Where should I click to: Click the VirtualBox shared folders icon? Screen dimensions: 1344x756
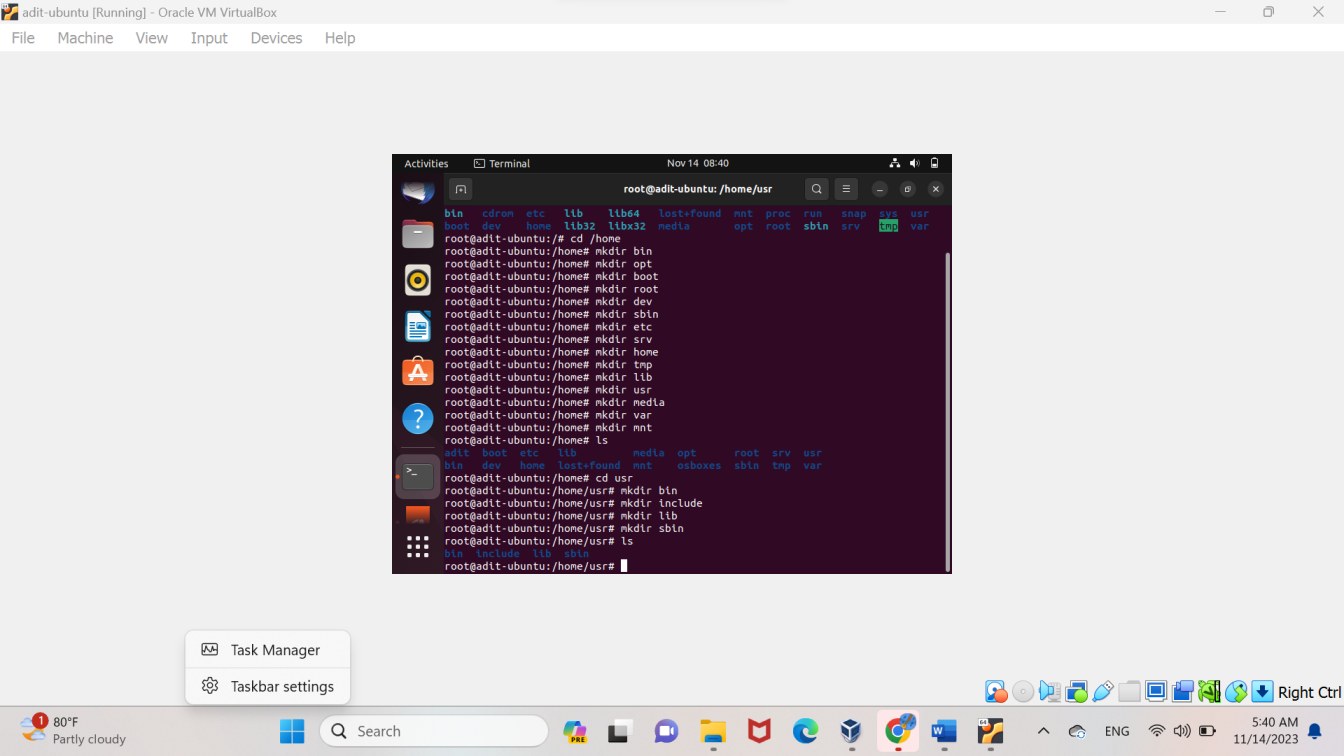point(1129,692)
